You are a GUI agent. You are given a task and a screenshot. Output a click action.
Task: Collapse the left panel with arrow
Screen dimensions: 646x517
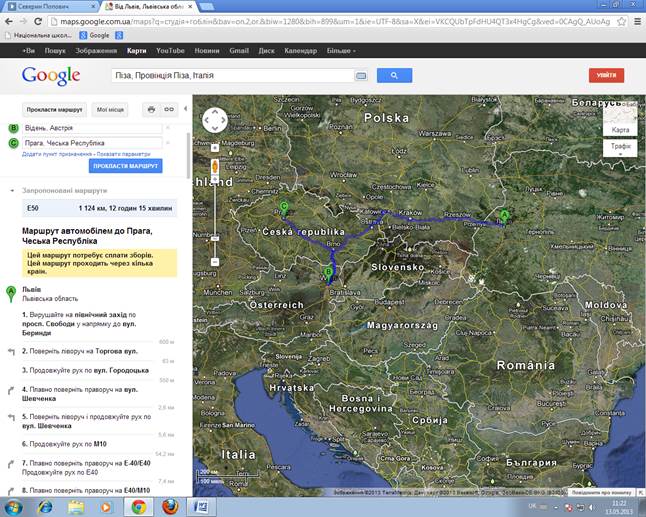(x=185, y=109)
